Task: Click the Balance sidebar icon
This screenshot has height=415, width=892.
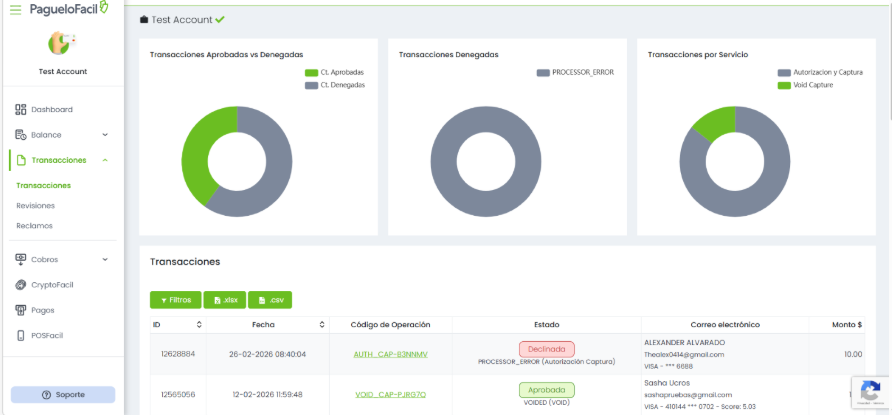Action: click(x=21, y=134)
